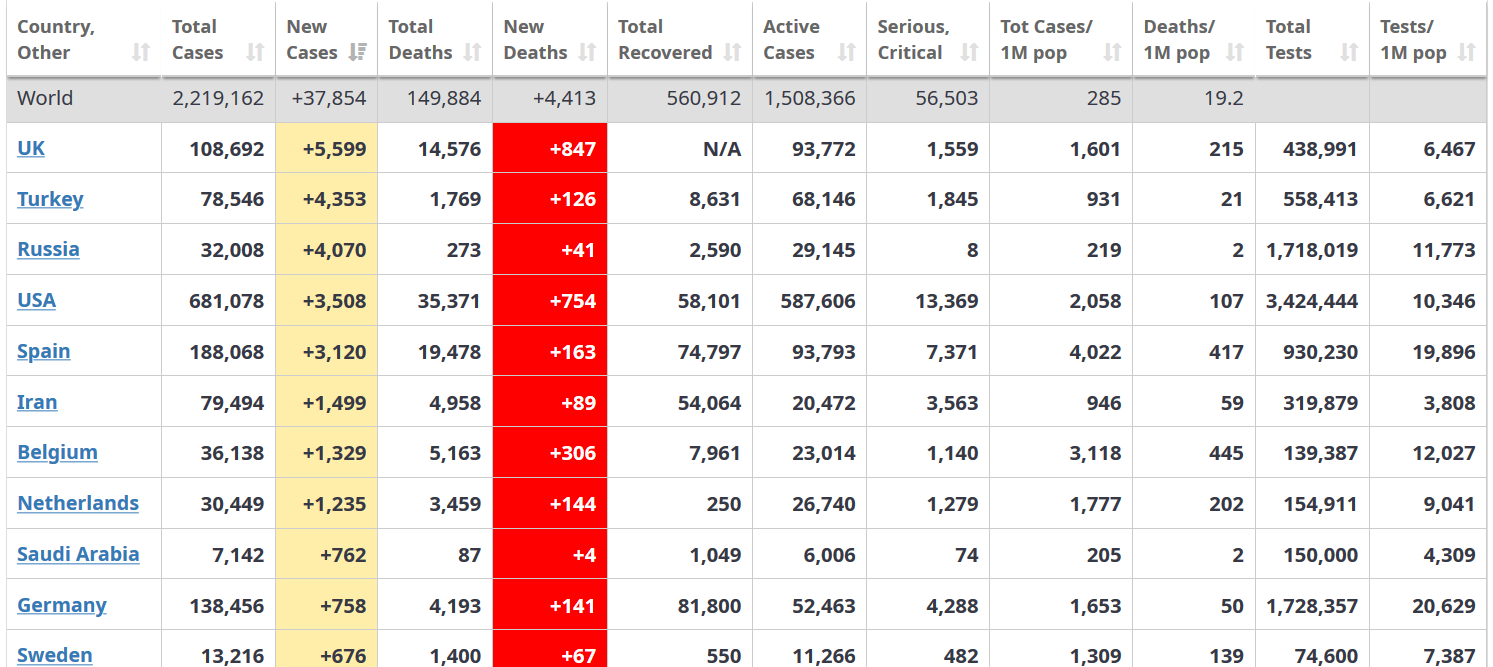The image size is (1493, 667).
Task: Click sort arrows in Country, Other header
Action: [141, 53]
